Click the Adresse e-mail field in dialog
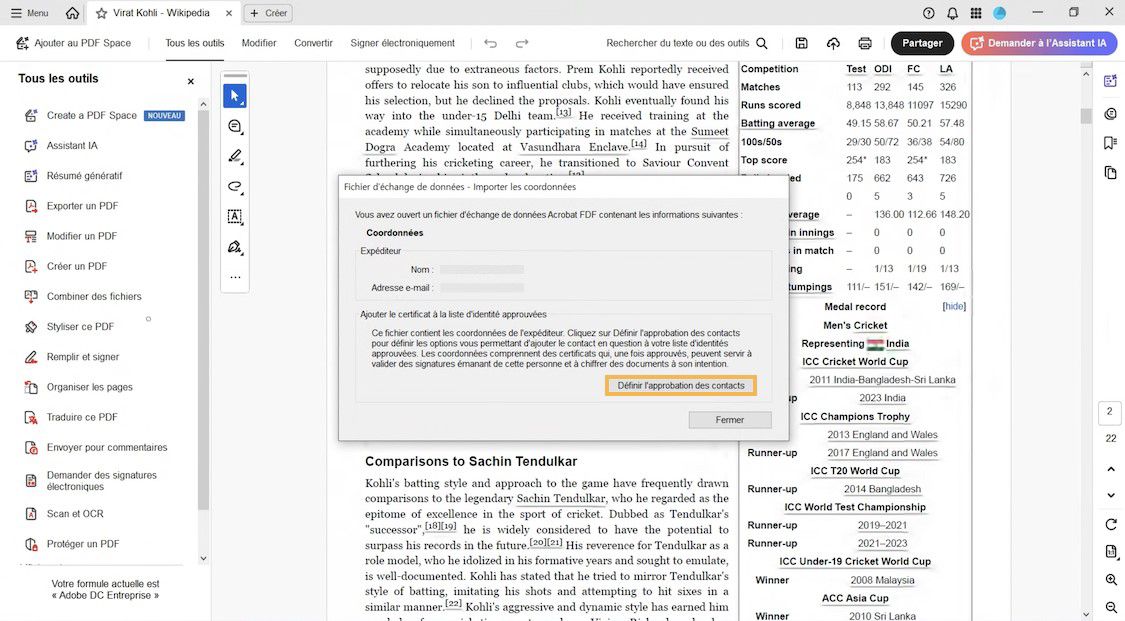This screenshot has width=1125, height=621. (481, 288)
